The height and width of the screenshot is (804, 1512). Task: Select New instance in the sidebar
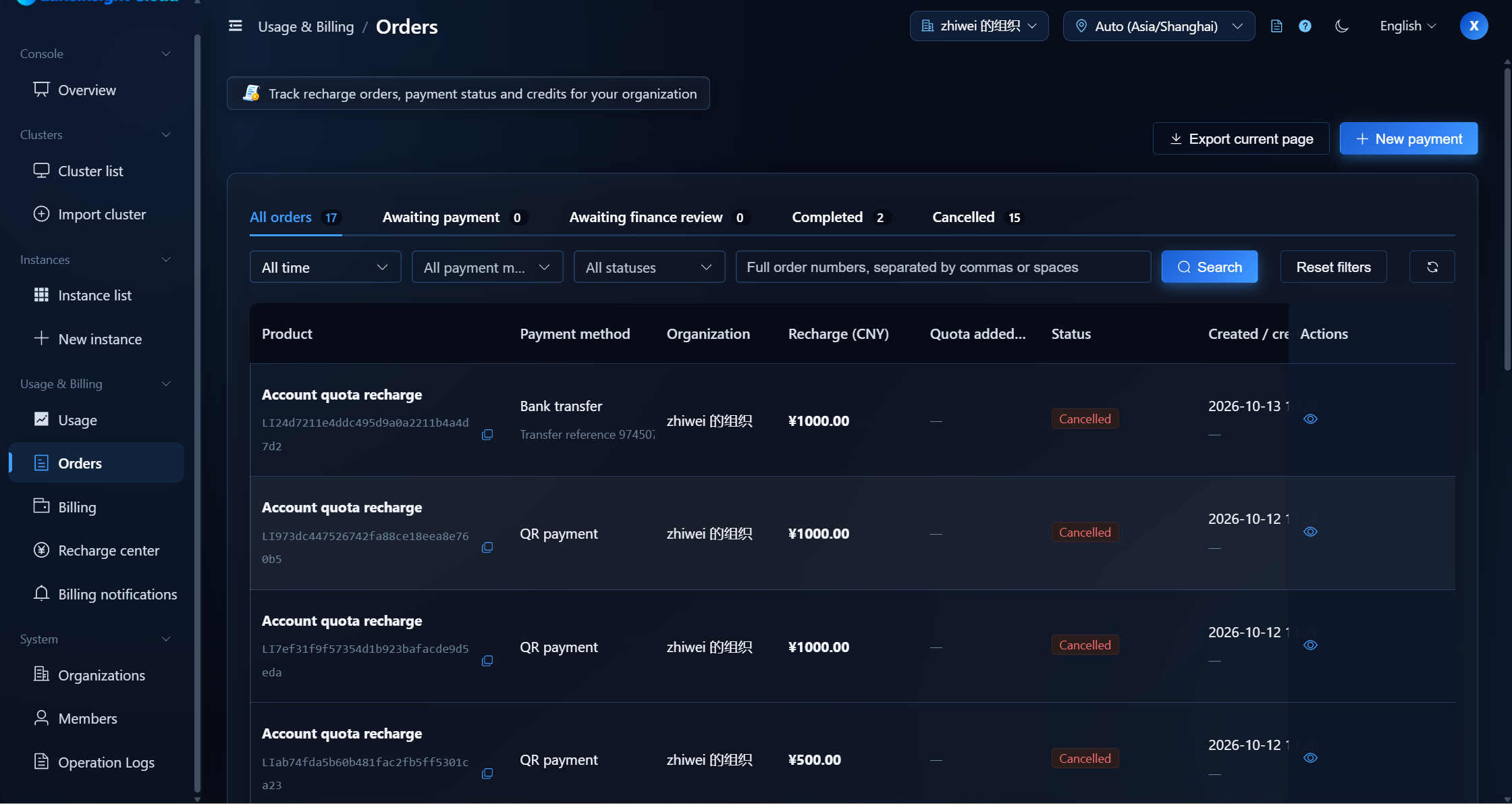point(96,339)
